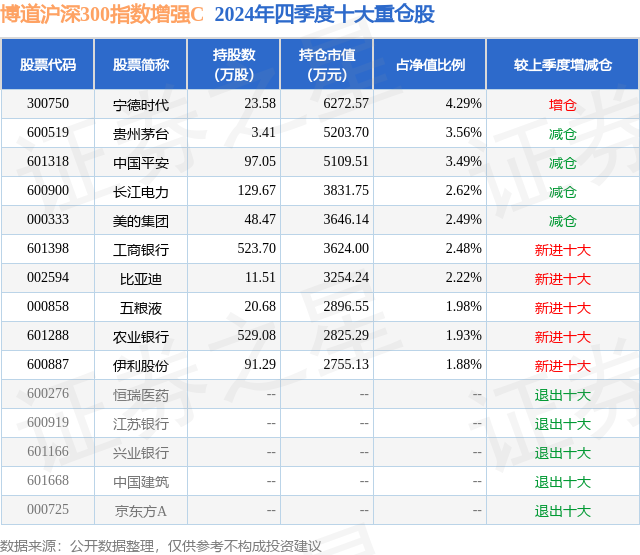
Task: Click the 股票代码 column header
Action: [x=48, y=64]
